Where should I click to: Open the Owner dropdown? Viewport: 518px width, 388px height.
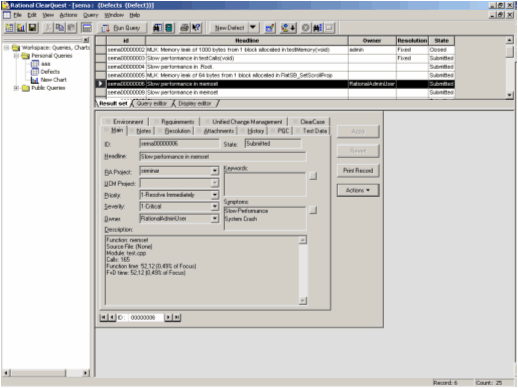click(215, 219)
